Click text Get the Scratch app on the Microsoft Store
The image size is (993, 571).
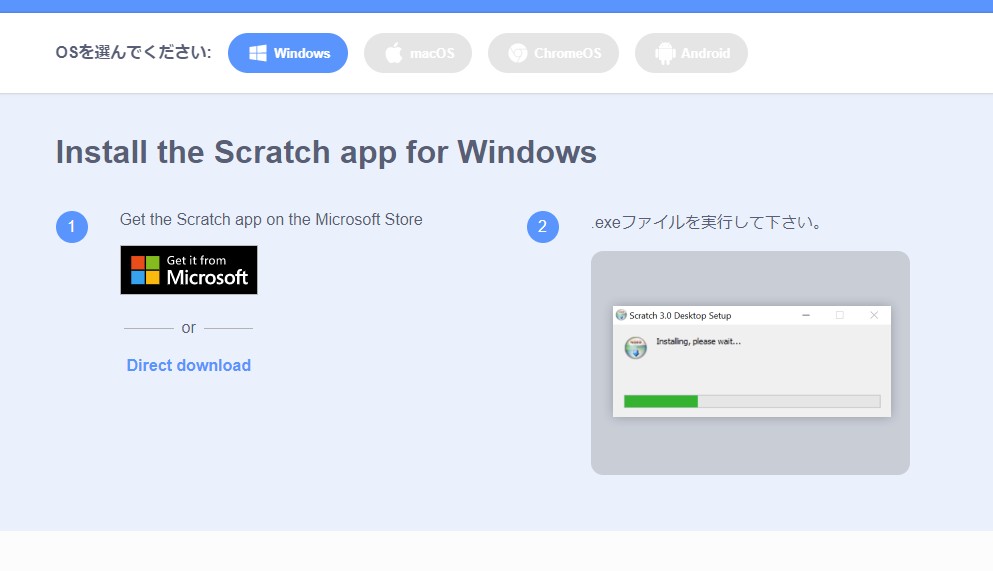271,220
